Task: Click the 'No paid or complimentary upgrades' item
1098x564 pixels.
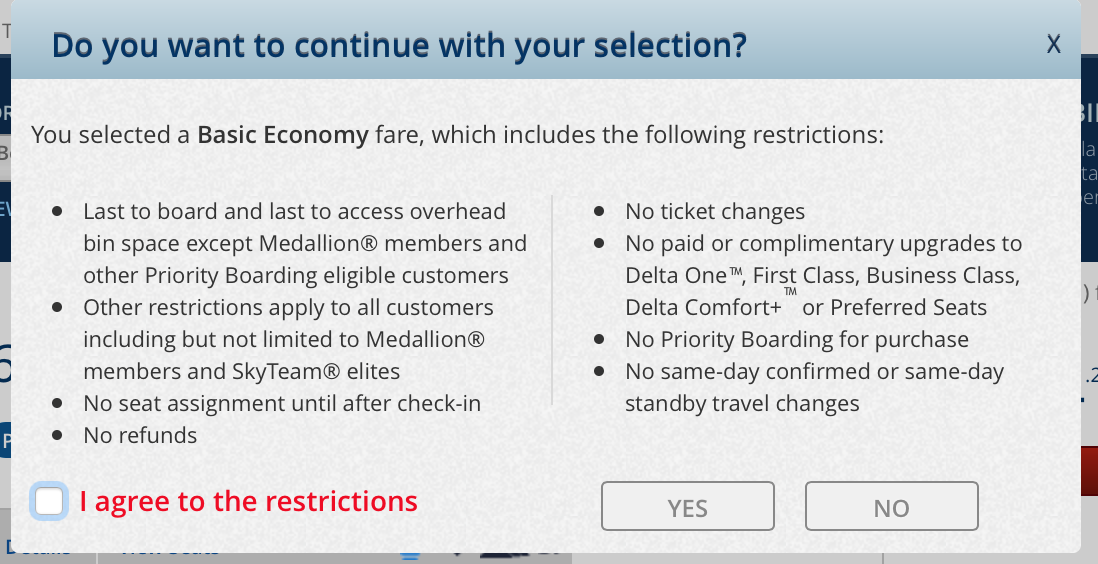Action: [824, 275]
